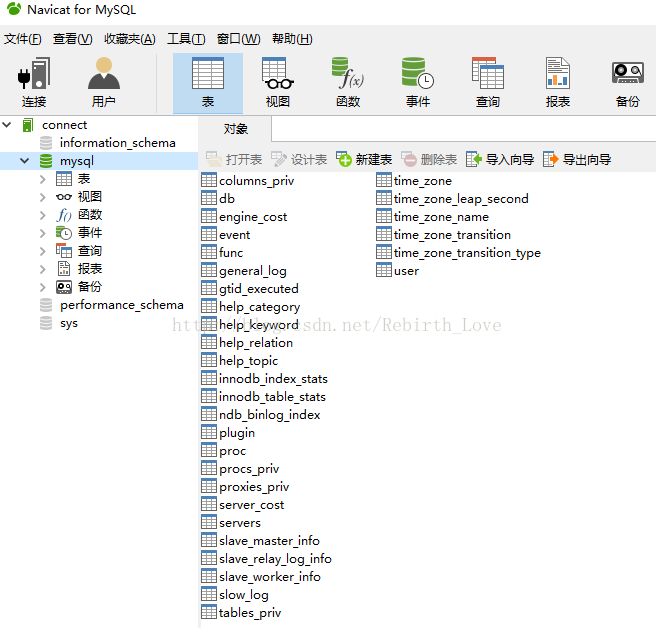Click the 导出向导 button

click(577, 159)
